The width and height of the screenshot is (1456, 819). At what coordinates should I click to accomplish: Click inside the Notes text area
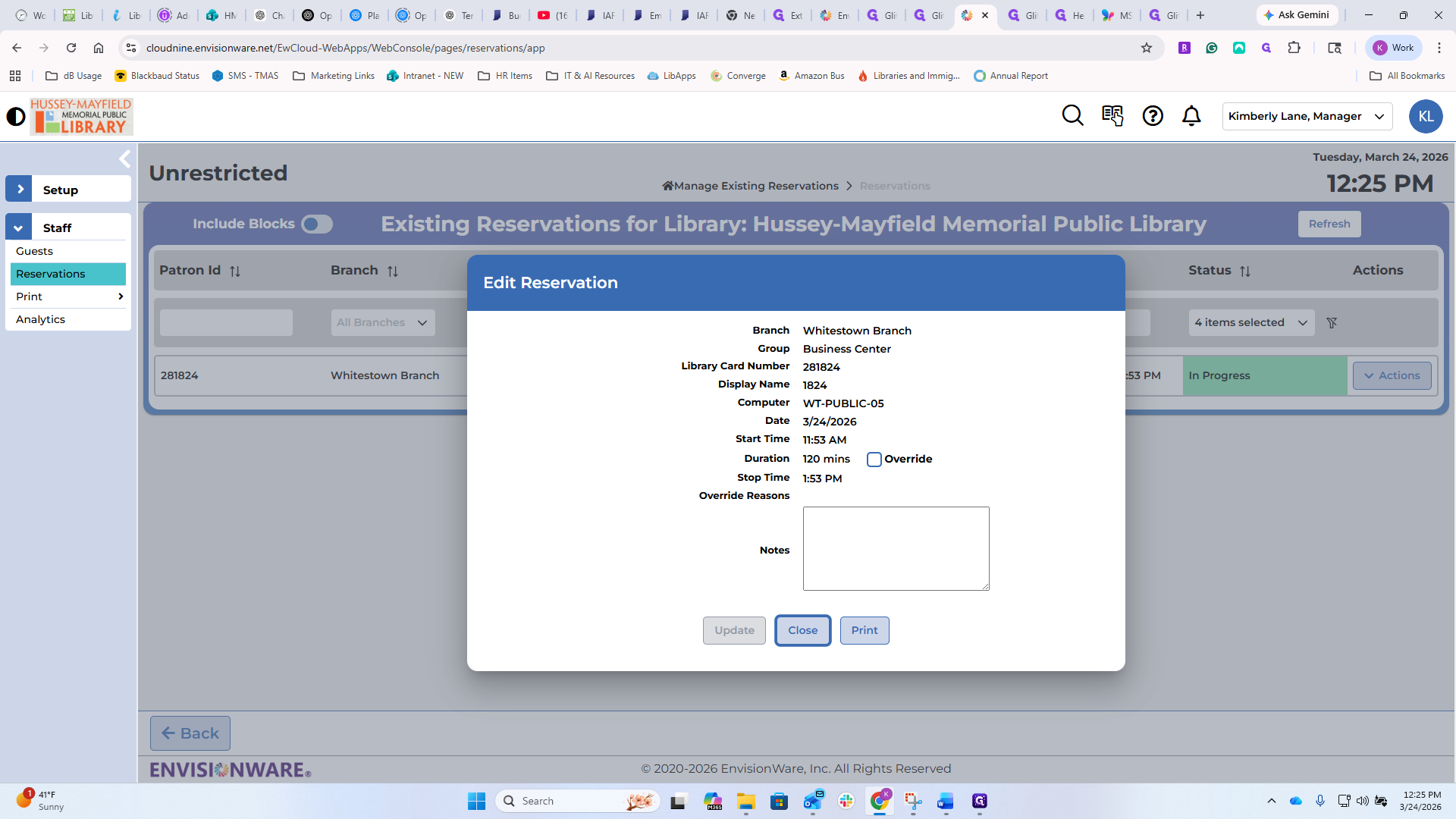896,548
